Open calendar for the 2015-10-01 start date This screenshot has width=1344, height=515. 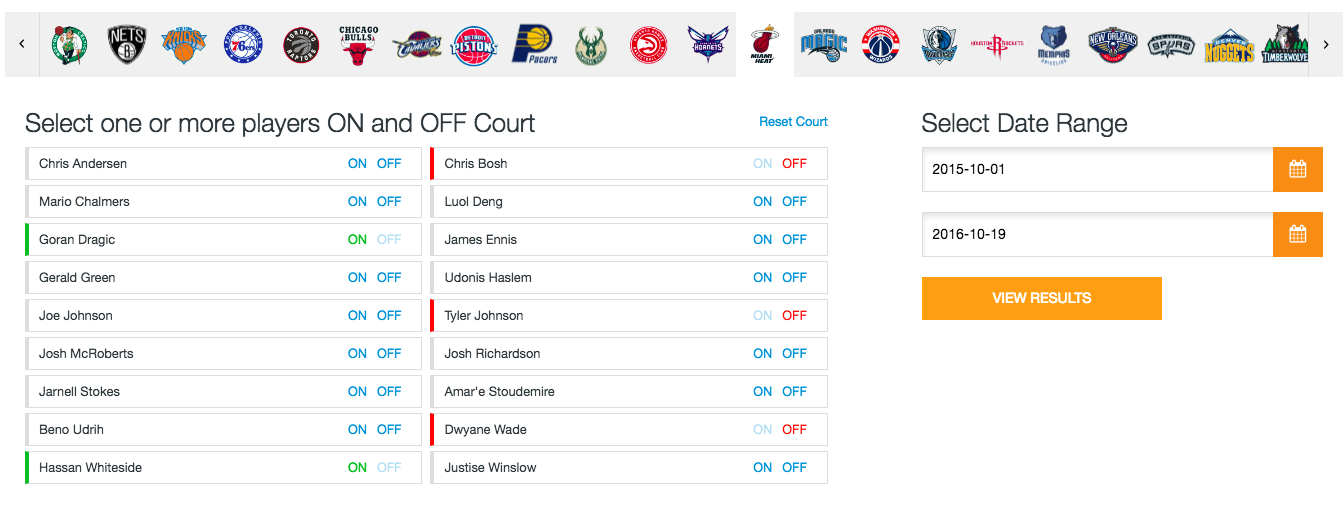click(x=1298, y=169)
